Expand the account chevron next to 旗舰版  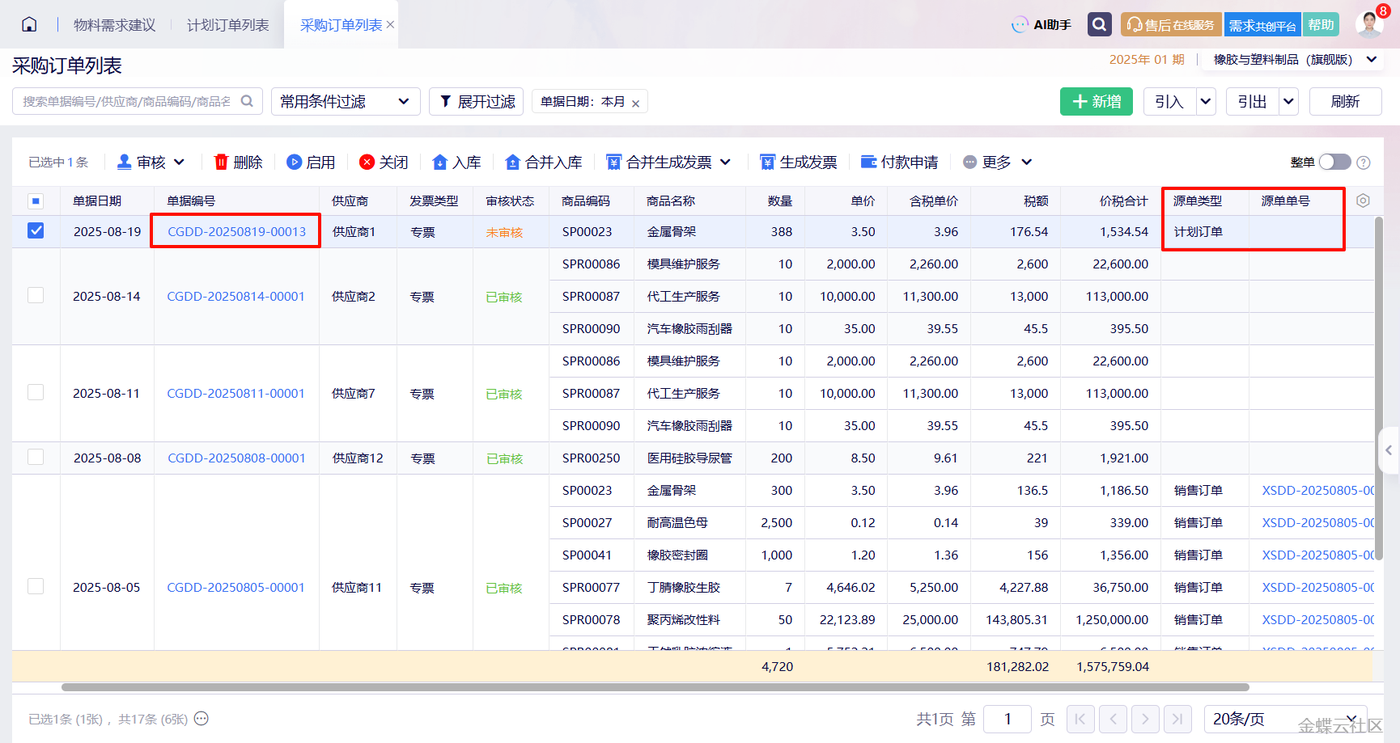pyautogui.click(x=1371, y=60)
